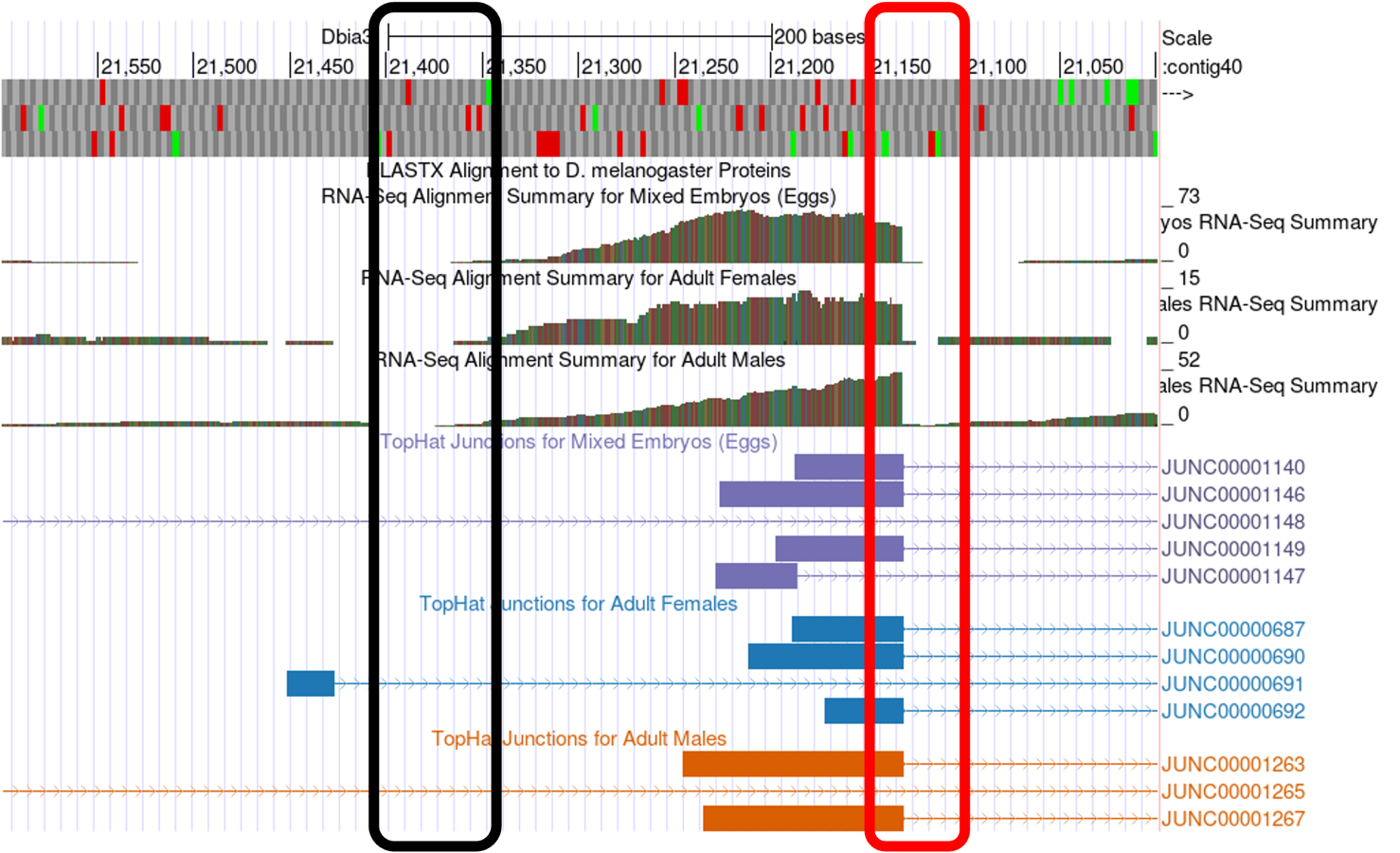Image resolution: width=1400 pixels, height=853 pixels.
Task: Open junction JUNC00000691 details
Action: tap(1233, 684)
